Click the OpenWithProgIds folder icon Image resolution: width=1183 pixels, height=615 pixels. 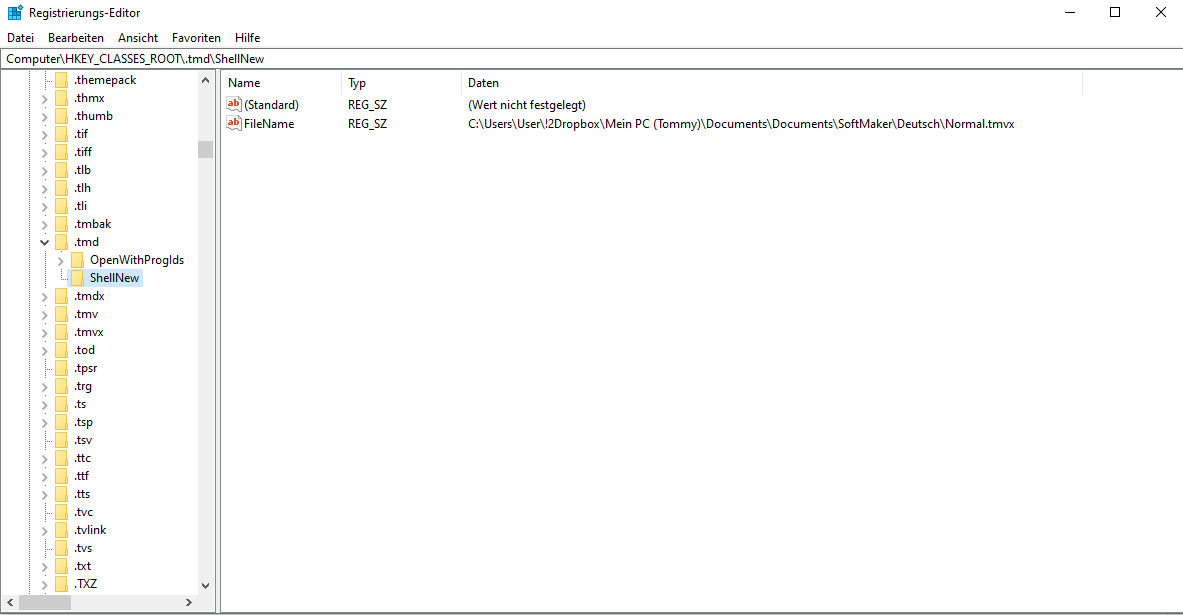[77, 260]
